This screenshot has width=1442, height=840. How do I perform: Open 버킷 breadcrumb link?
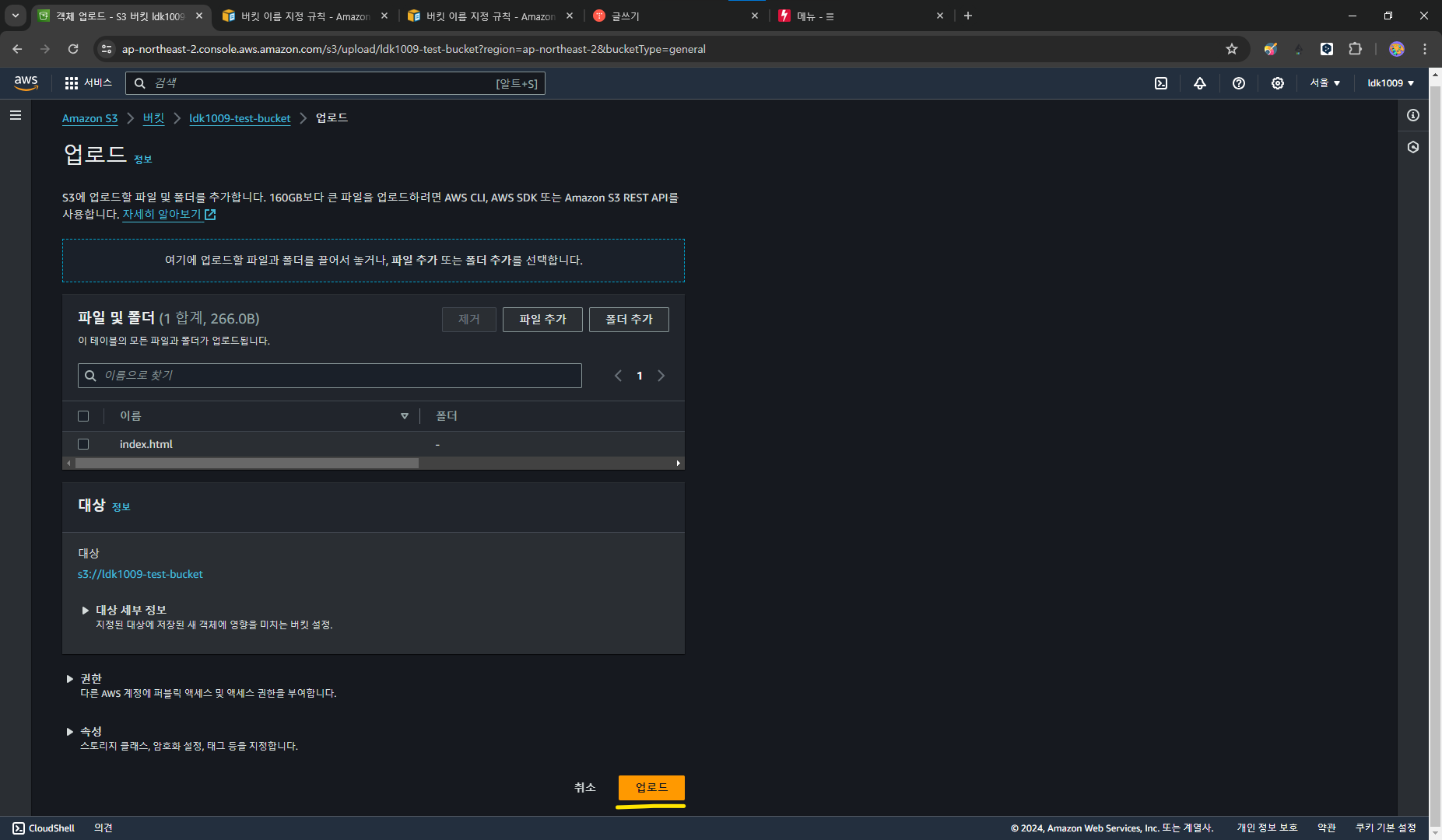click(x=153, y=118)
